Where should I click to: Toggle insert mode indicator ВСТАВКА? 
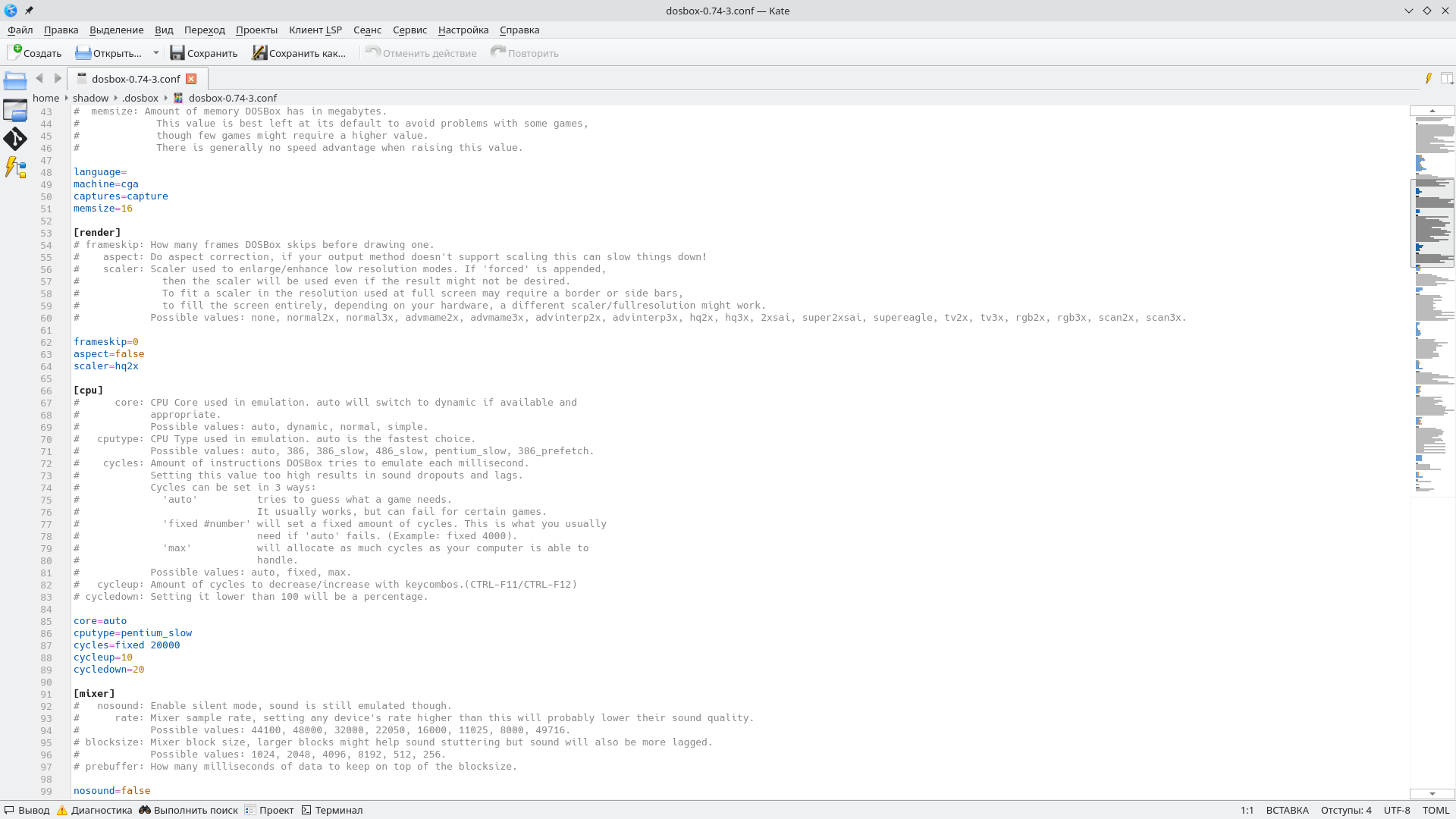click(1287, 810)
